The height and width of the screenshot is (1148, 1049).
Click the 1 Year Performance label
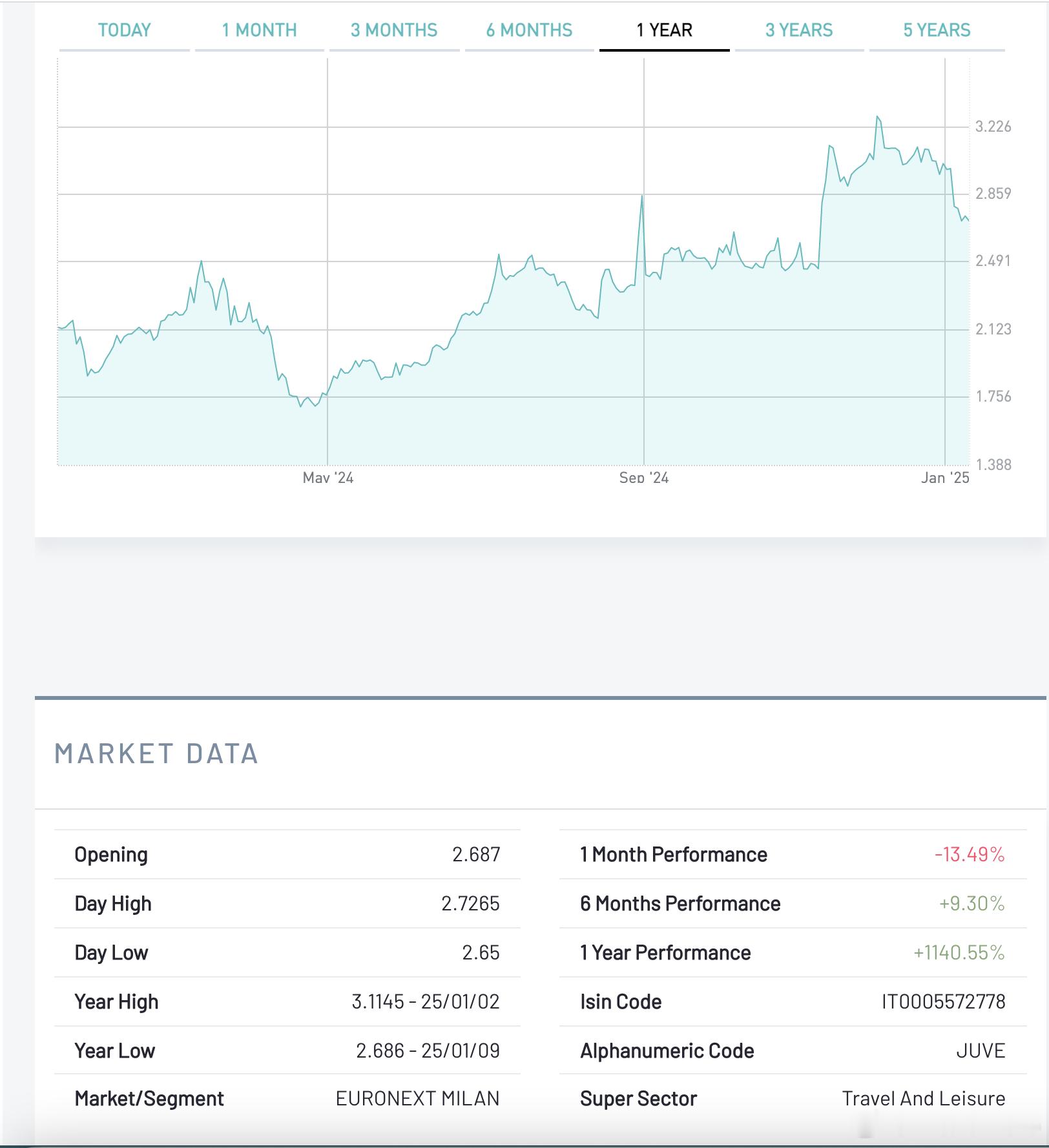tap(665, 952)
